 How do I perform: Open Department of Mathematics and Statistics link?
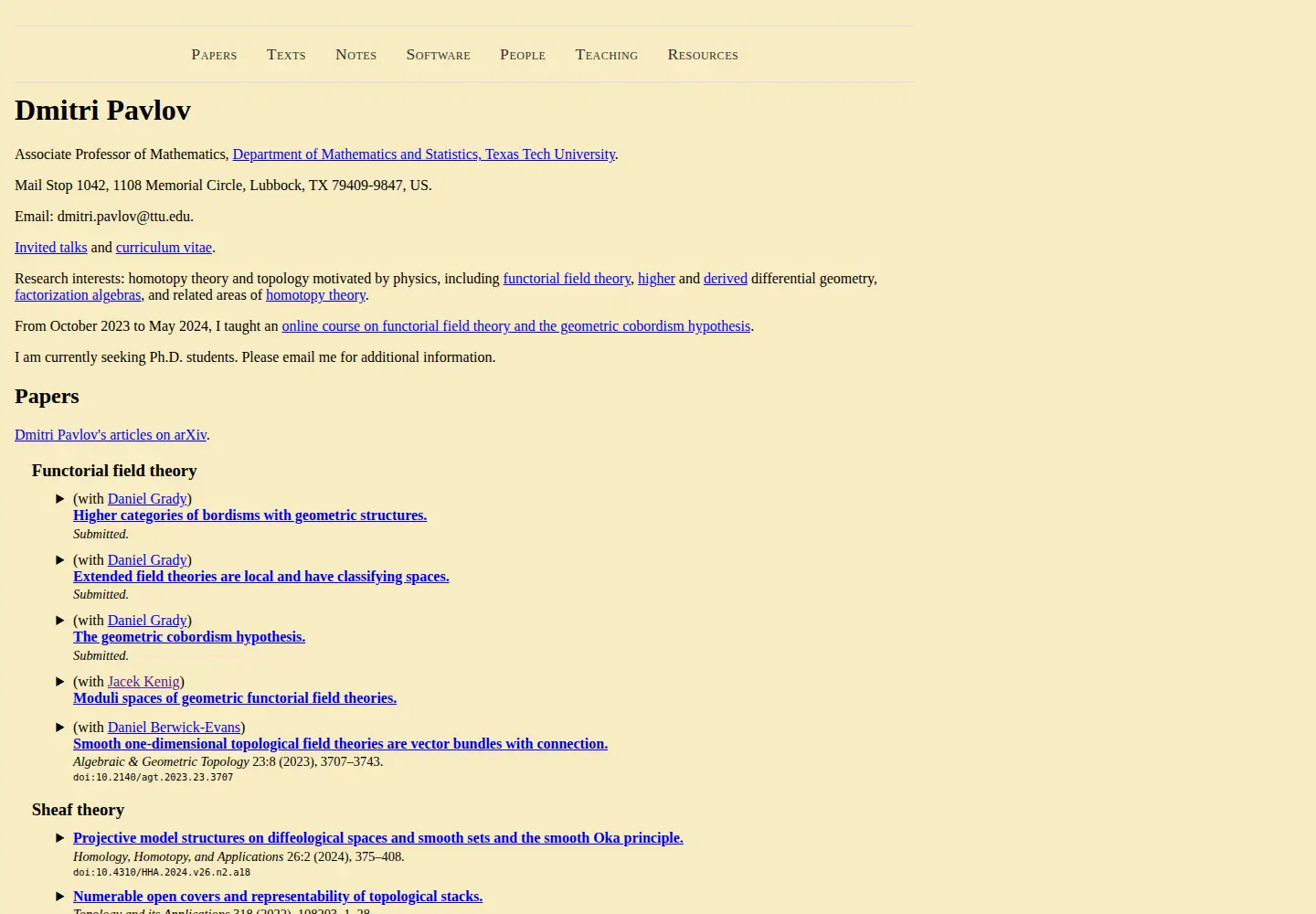(424, 154)
